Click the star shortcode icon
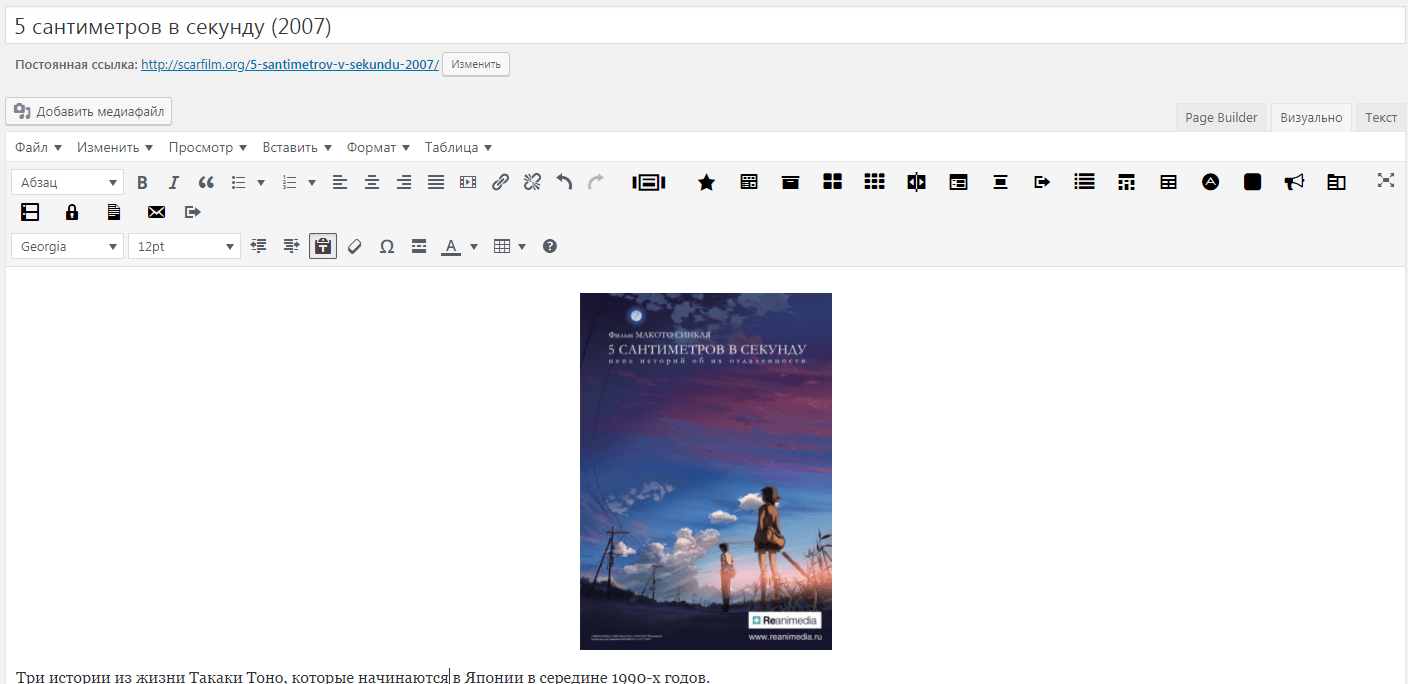This screenshot has width=1408, height=684. pyautogui.click(x=706, y=182)
